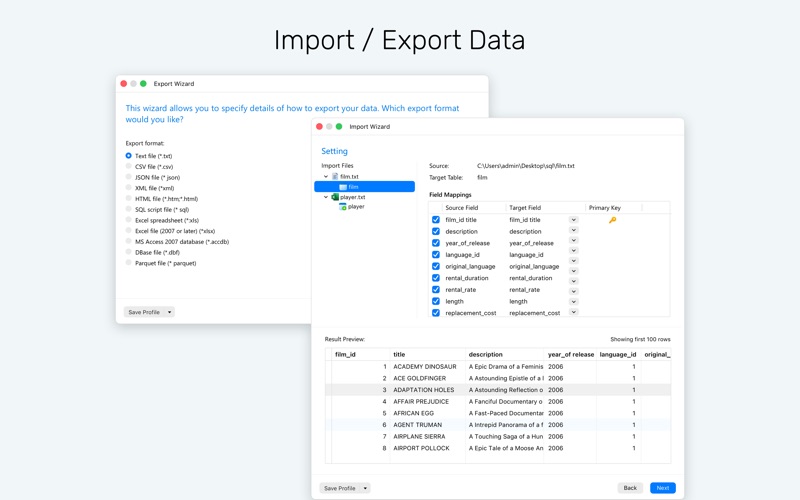Select the ADAPTATION HOLES row
This screenshot has height=500, width=800.
[498, 390]
